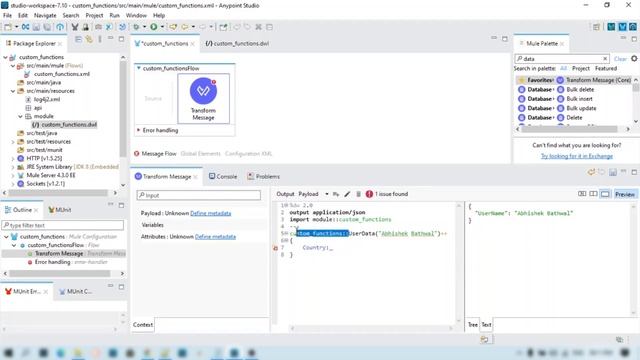The width and height of the screenshot is (640, 360).
Task: Clear the palette search with X icon
Action: pos(605,58)
